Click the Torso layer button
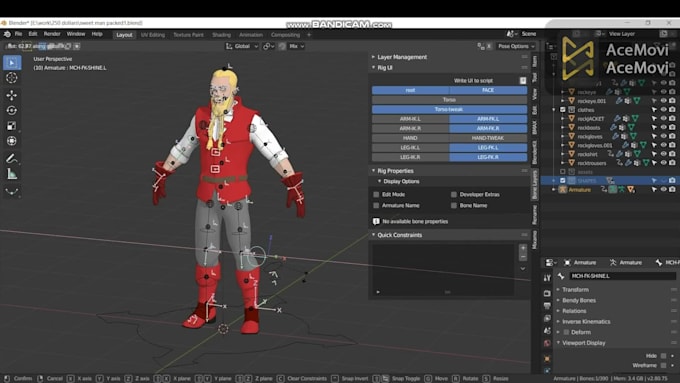The height and width of the screenshot is (383, 680). click(449, 100)
